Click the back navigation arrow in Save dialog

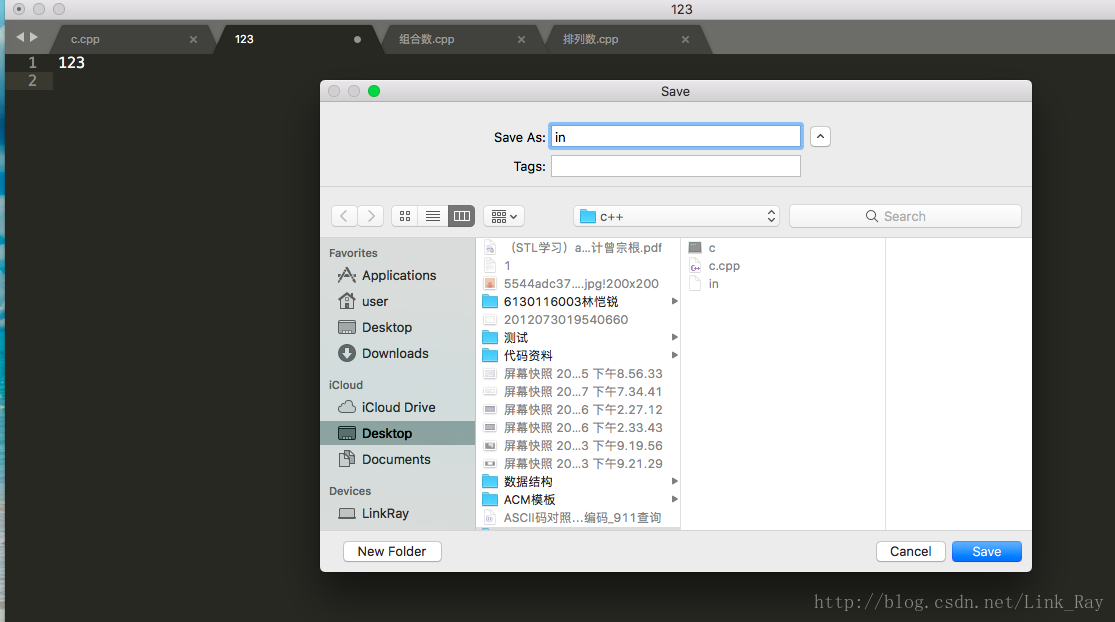pos(344,216)
